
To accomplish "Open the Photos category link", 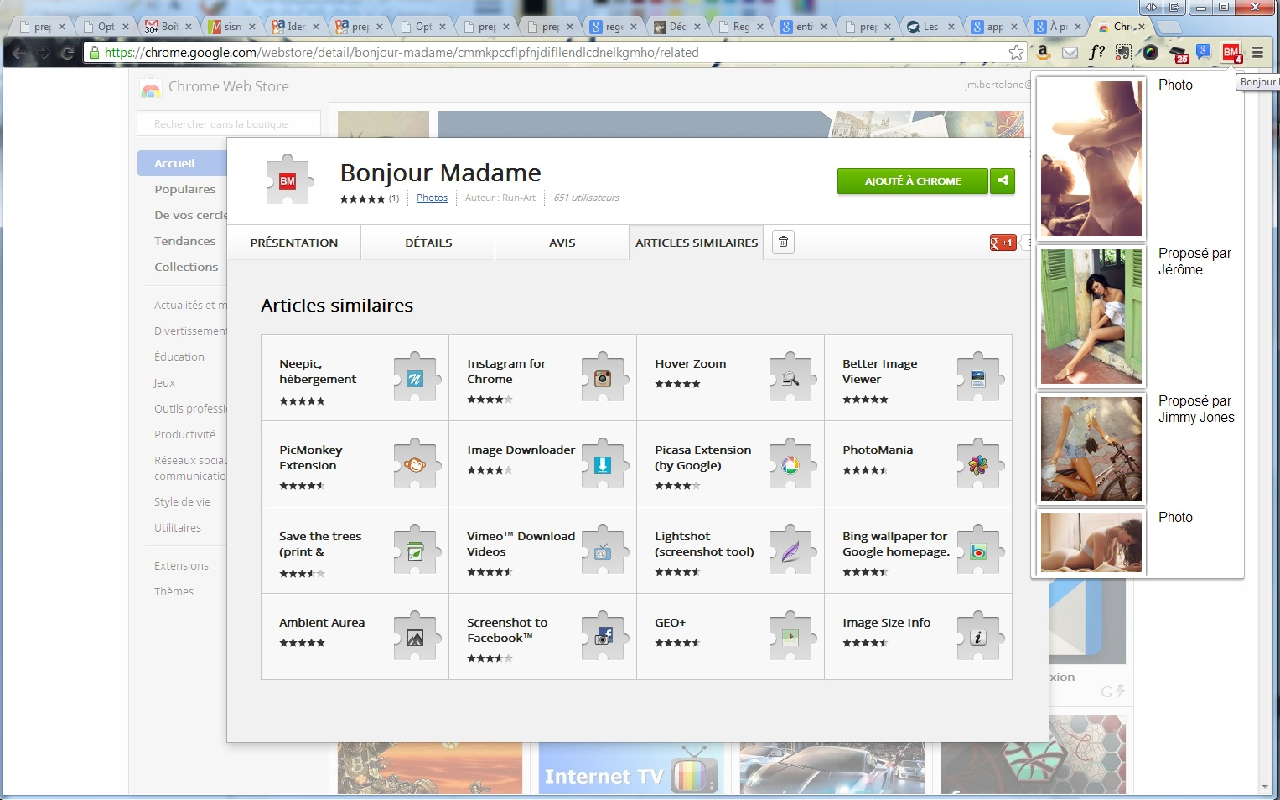I will click(x=432, y=198).
